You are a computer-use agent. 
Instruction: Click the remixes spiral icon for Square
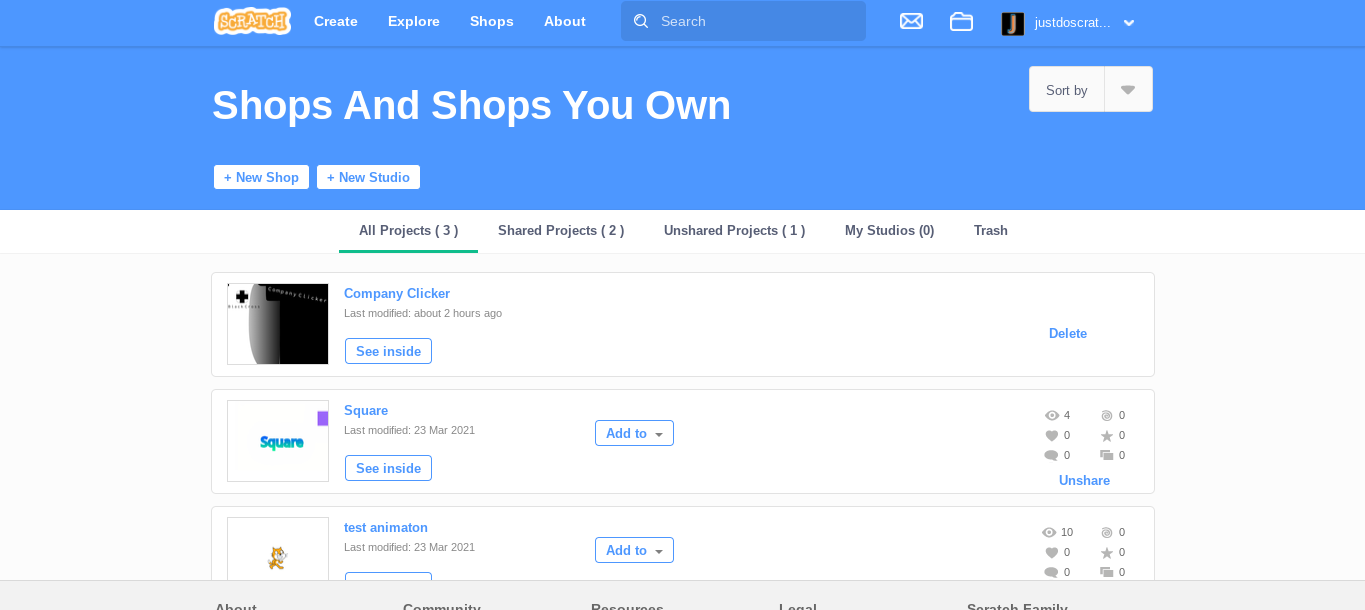pos(1106,415)
